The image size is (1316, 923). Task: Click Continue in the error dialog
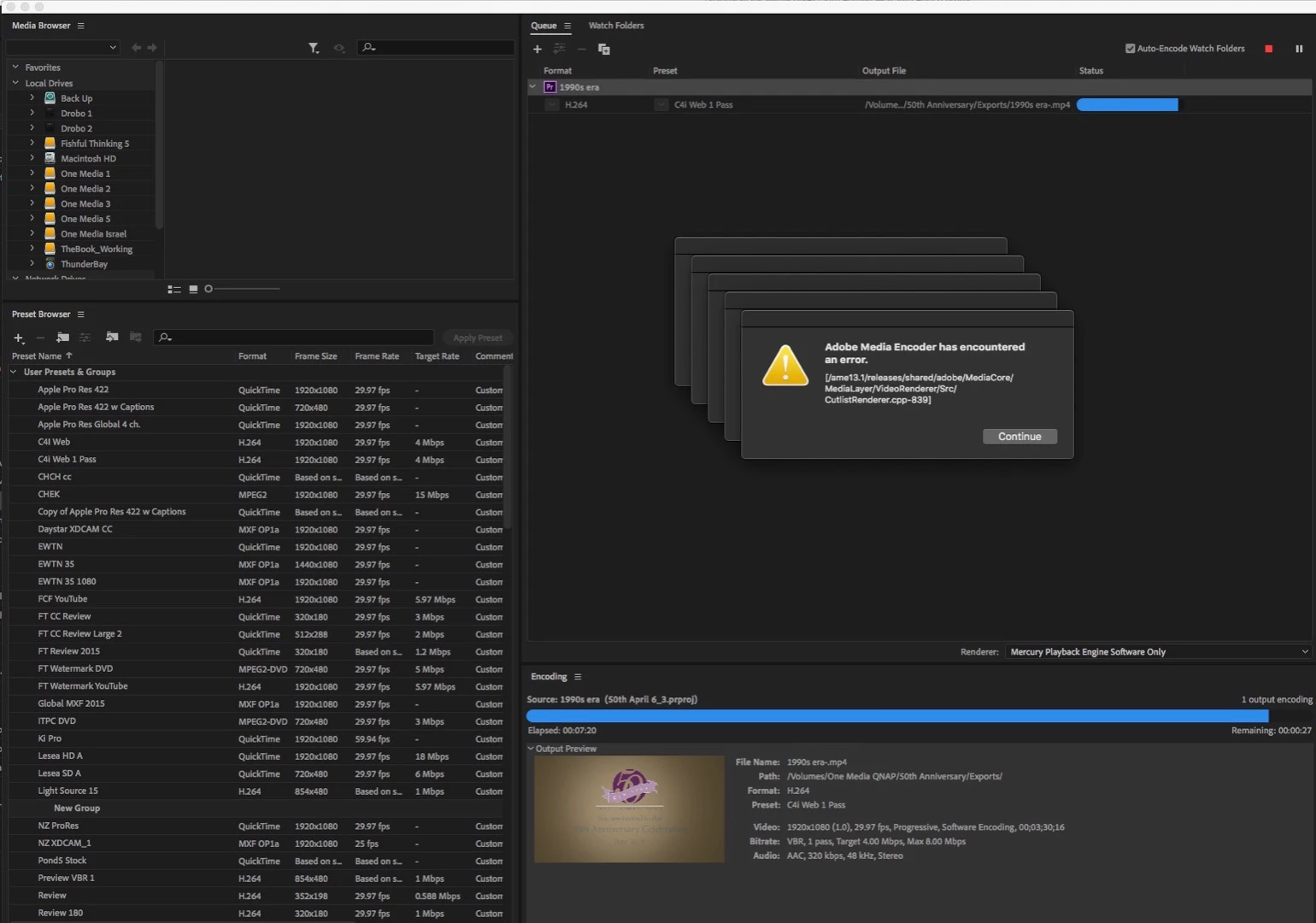(1019, 437)
